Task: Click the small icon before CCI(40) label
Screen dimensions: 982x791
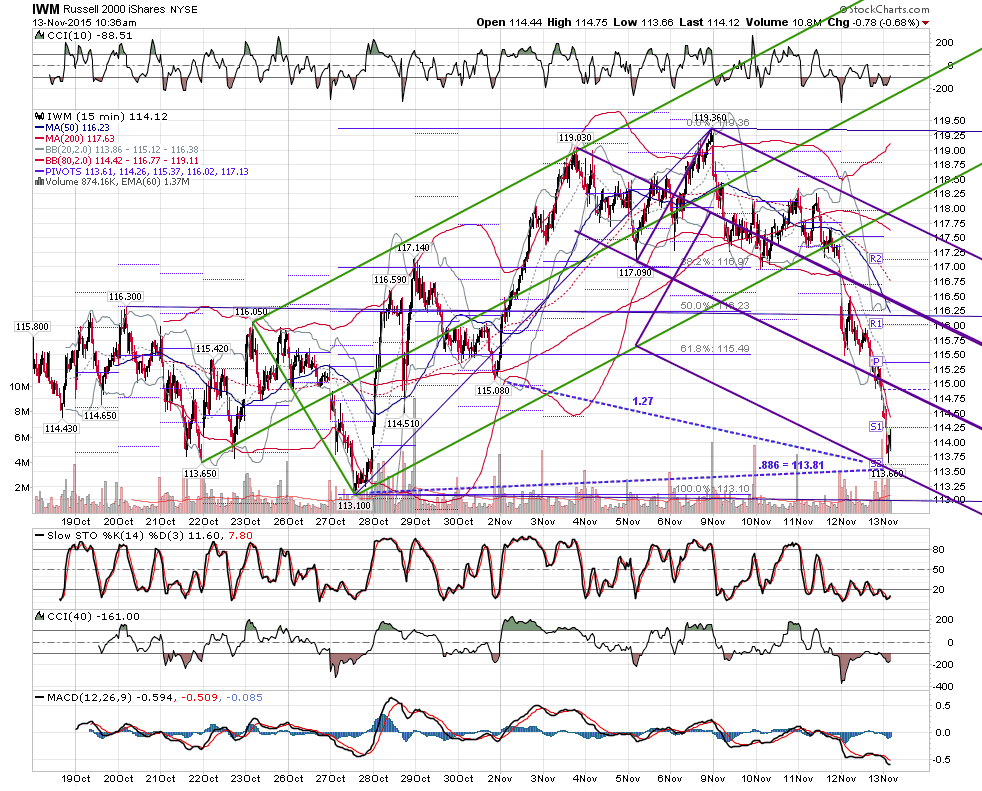Action: (x=41, y=617)
